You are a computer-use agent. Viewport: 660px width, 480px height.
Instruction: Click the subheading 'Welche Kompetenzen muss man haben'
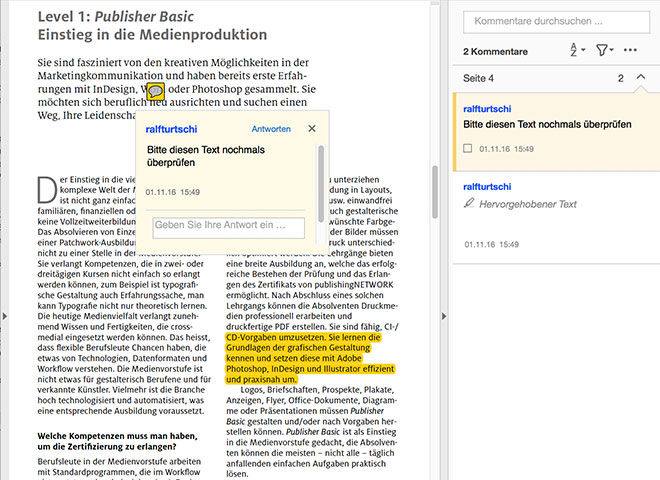point(117,436)
